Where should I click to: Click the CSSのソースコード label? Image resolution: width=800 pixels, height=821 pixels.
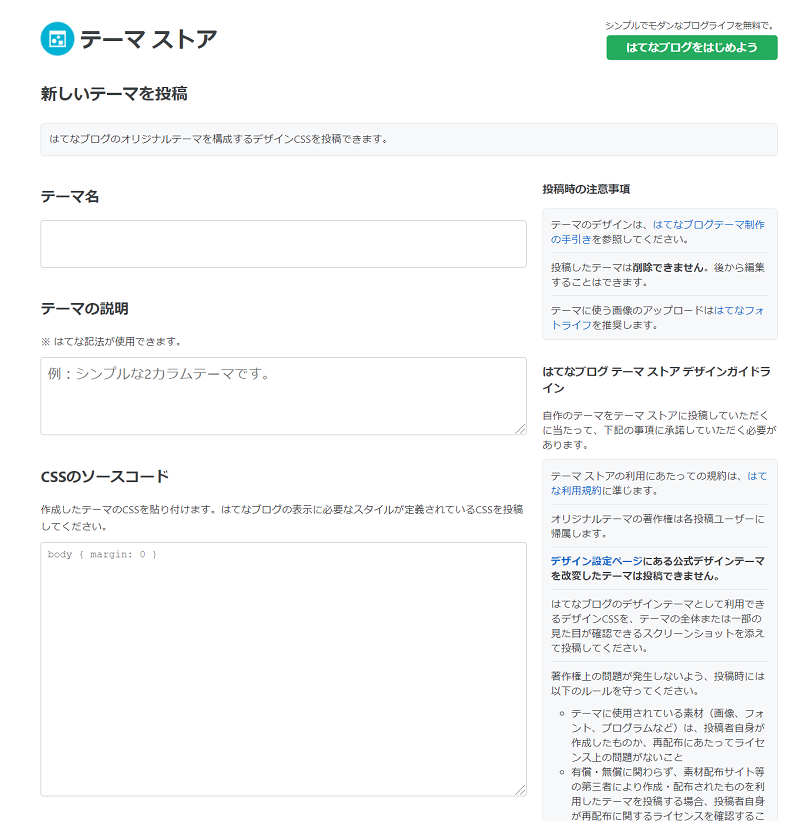click(x=105, y=476)
